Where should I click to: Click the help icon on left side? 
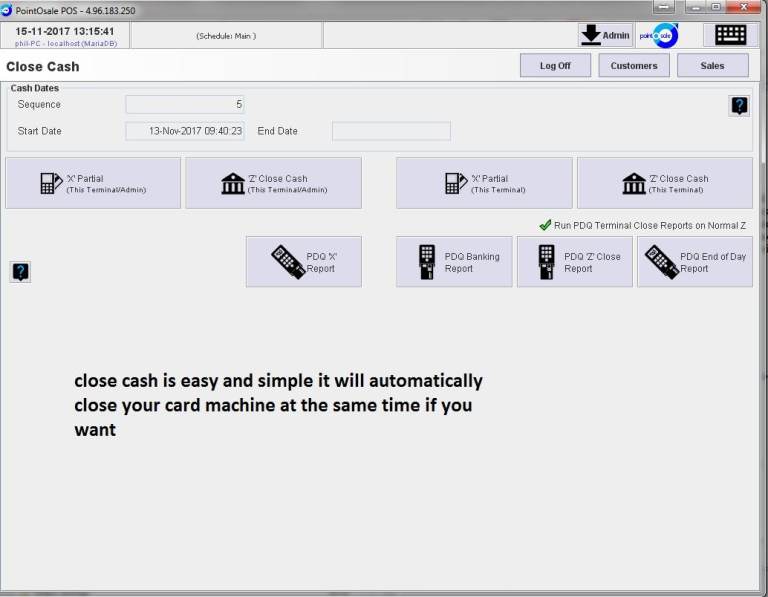20,271
